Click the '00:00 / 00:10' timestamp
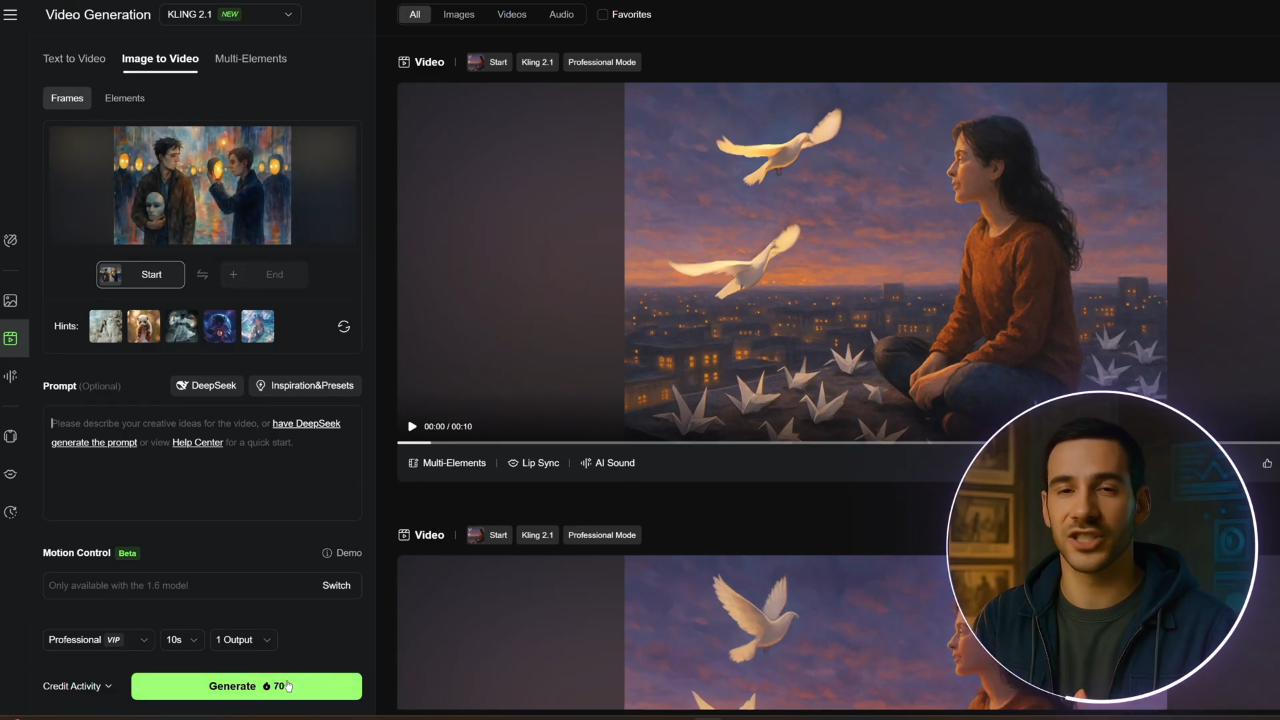 click(448, 426)
